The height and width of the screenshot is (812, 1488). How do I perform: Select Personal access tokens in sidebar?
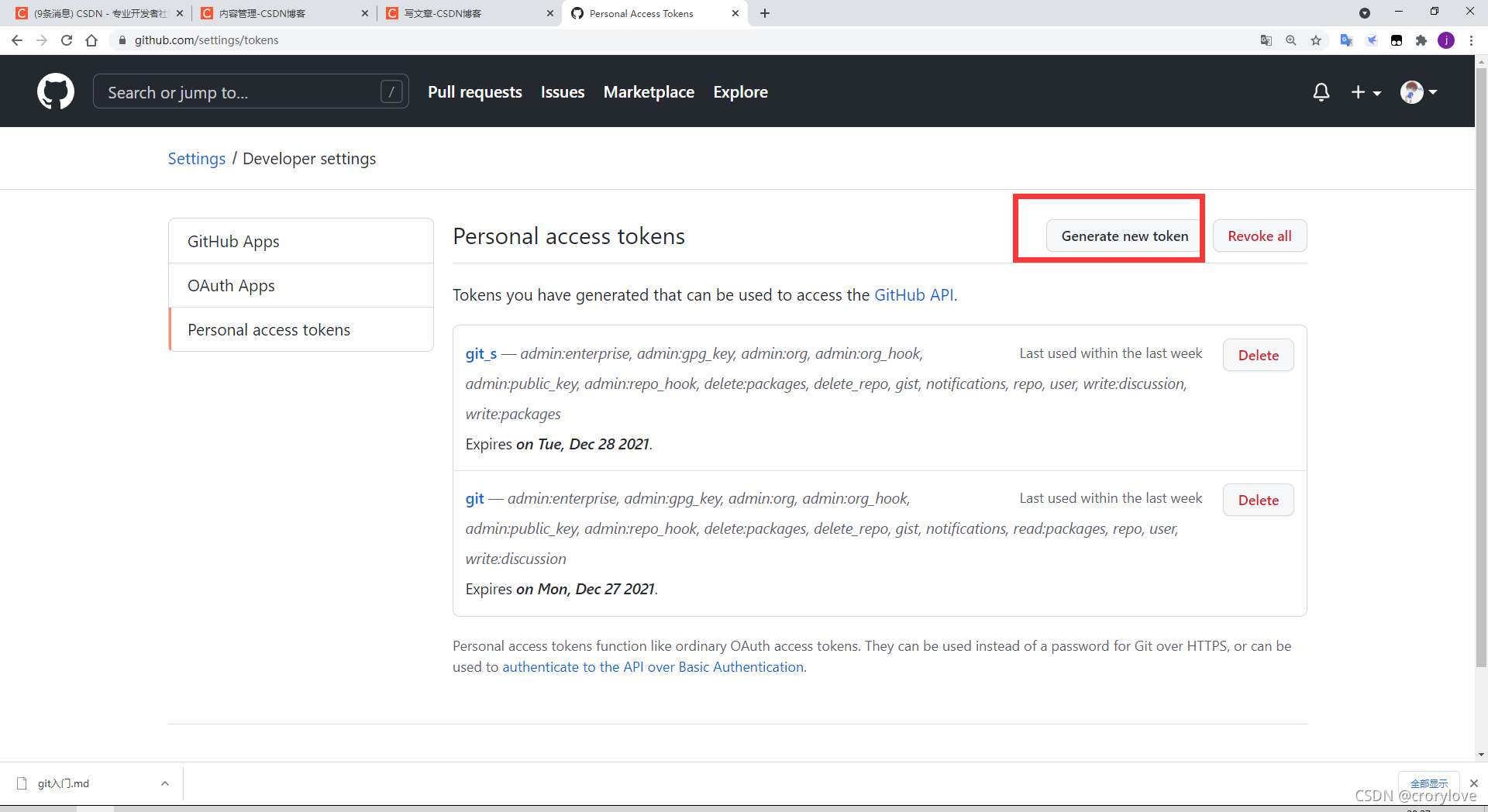tap(301, 330)
